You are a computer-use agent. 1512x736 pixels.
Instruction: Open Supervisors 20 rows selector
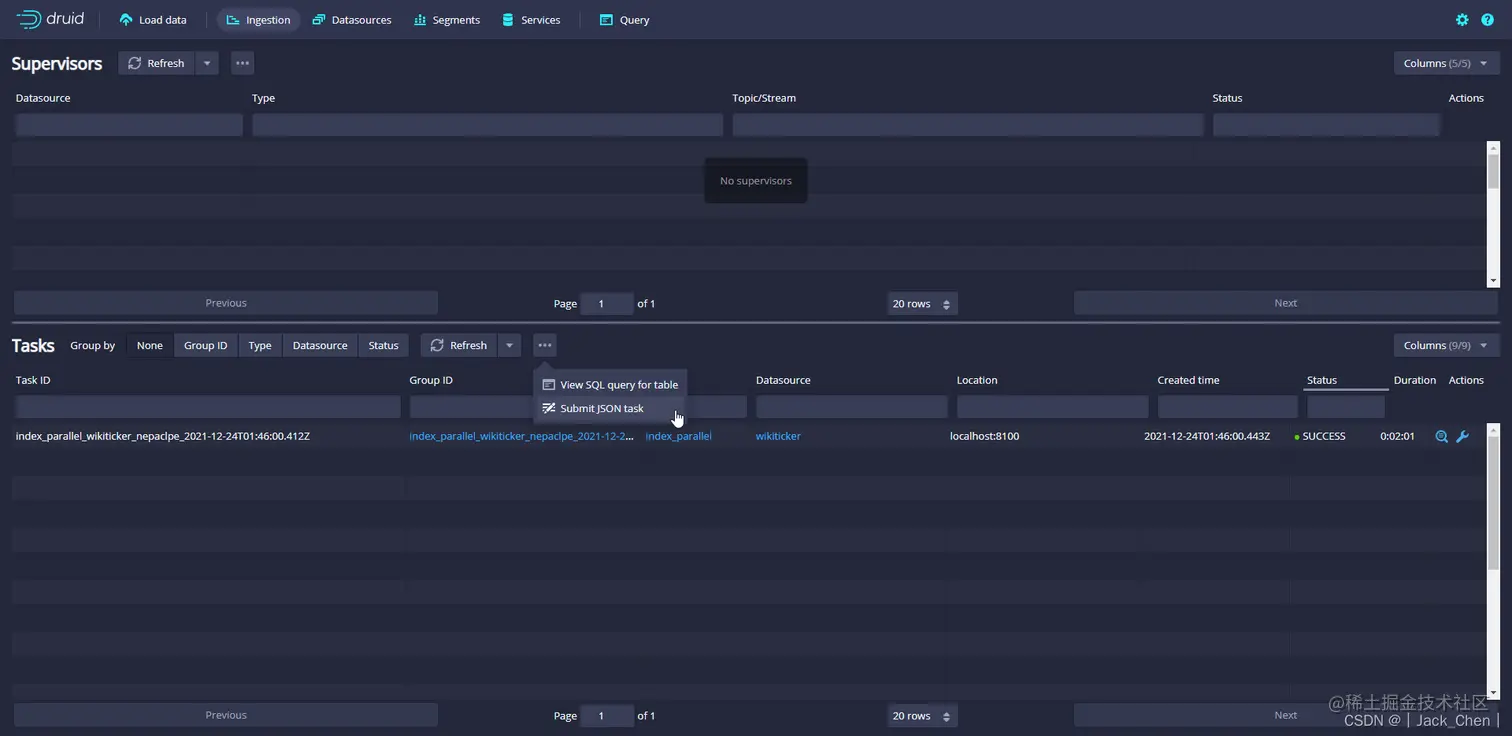tap(922, 303)
